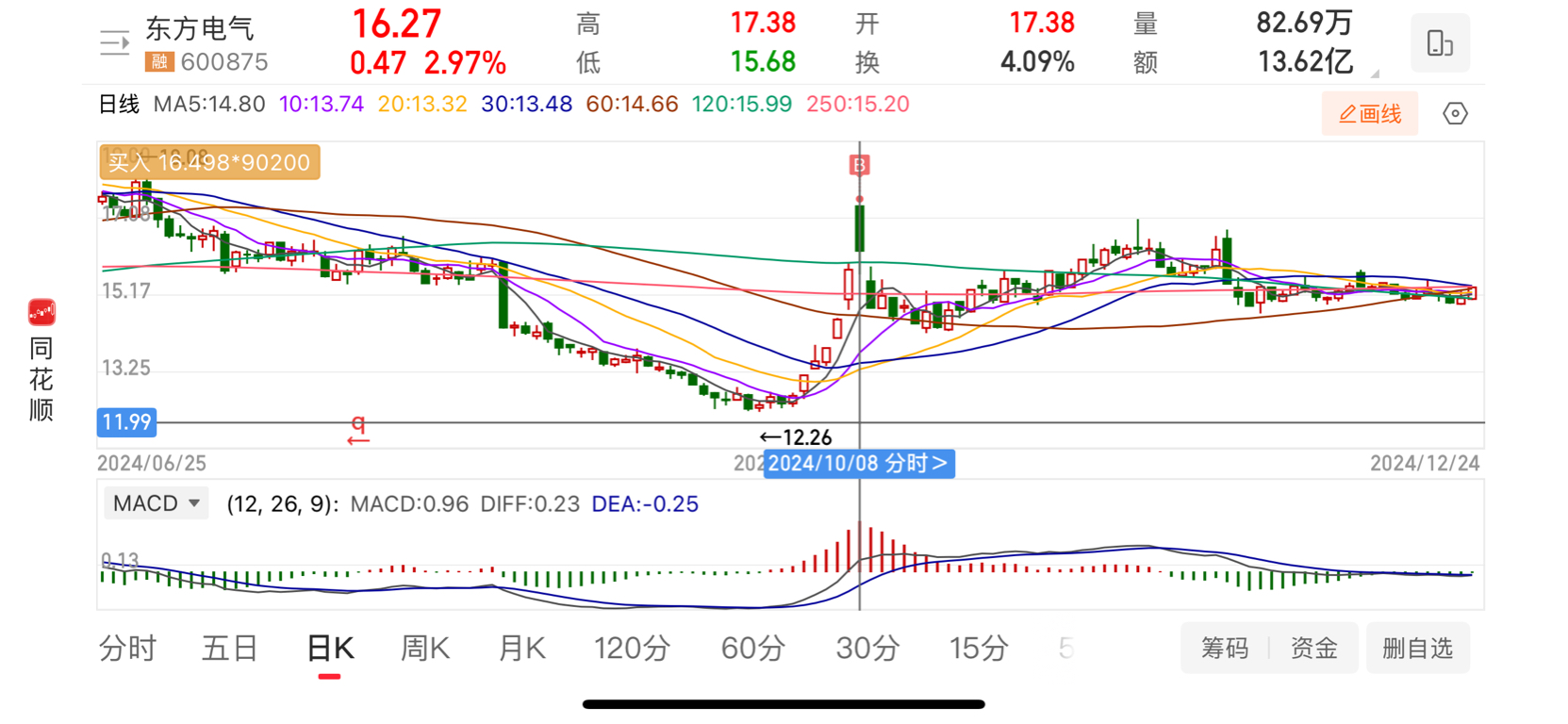The image size is (1568, 724).
Task: Expand quote details corner triangle
Action: [x=1375, y=73]
